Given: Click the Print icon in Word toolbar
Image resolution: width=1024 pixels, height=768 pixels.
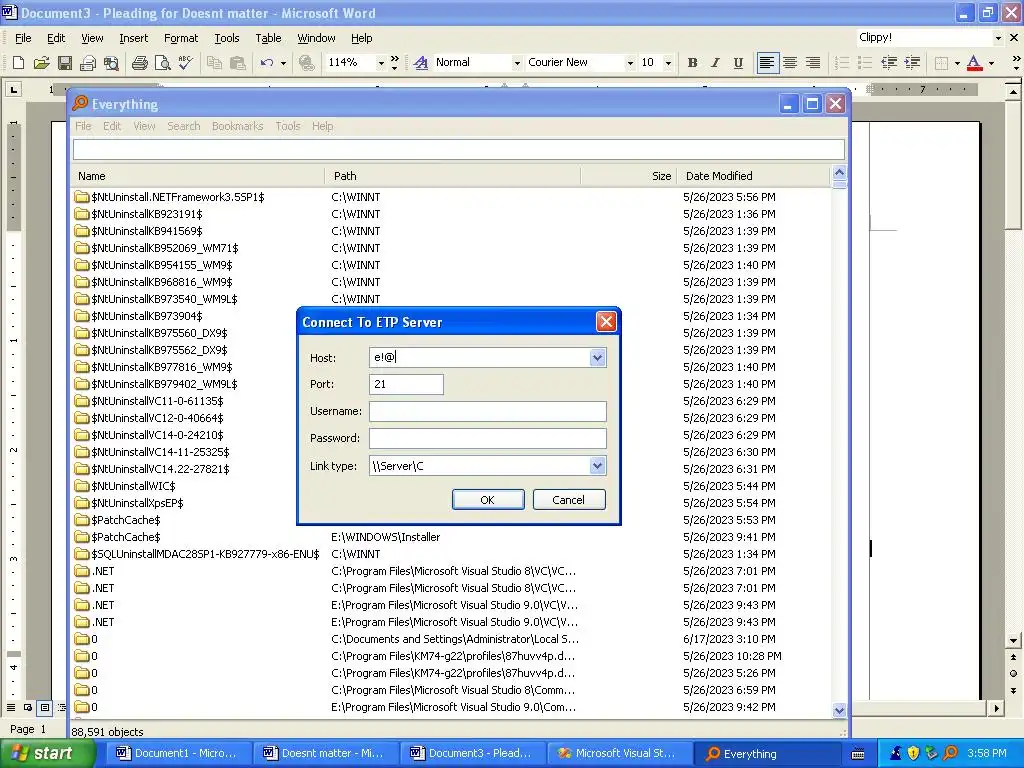Looking at the screenshot, I should [x=140, y=63].
